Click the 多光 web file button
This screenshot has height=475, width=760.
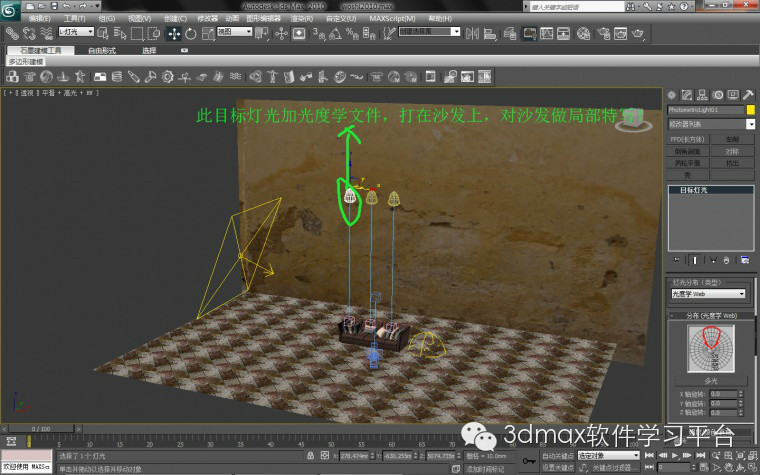coord(711,381)
